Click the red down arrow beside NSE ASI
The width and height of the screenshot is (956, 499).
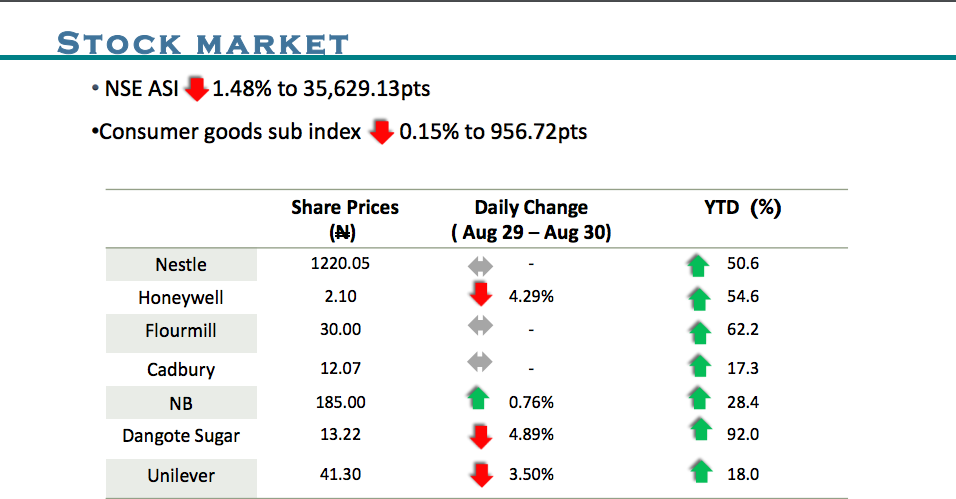coord(196,89)
